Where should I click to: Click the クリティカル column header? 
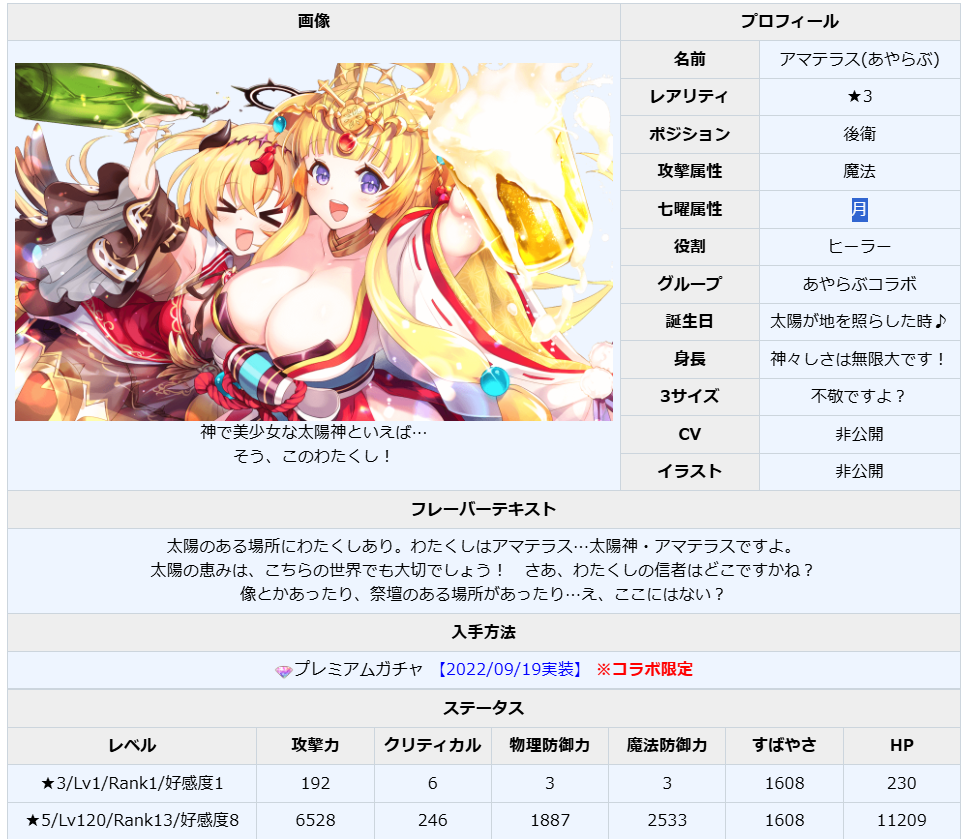click(432, 746)
